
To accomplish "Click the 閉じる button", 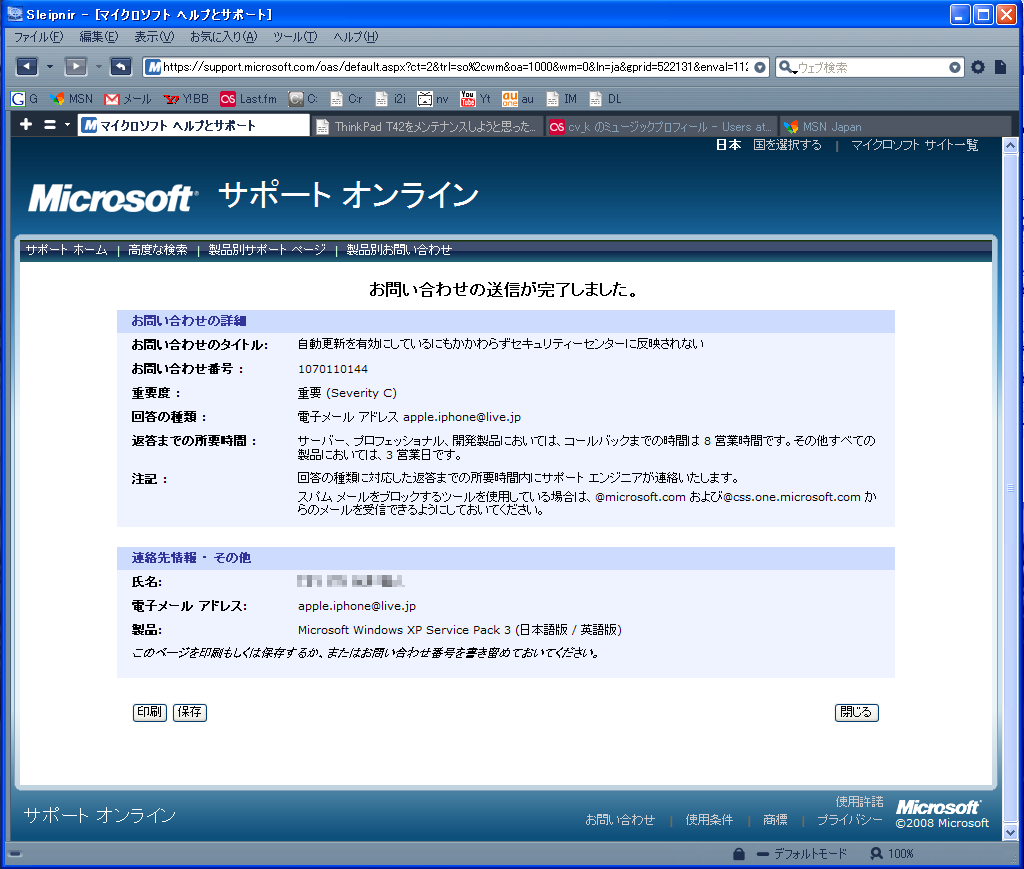I will pos(856,712).
